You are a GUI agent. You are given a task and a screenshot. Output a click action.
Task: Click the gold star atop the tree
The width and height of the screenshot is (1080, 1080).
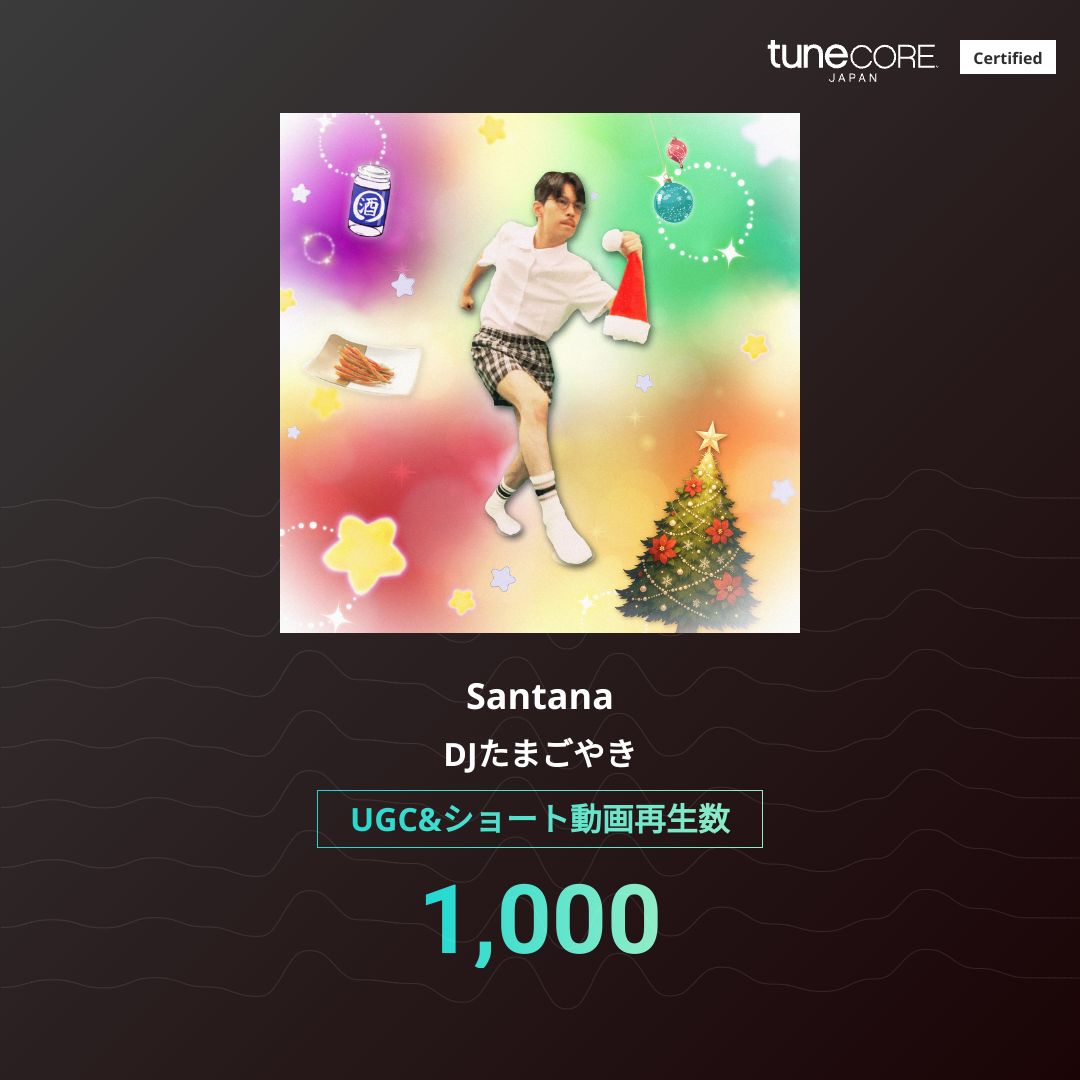point(711,437)
